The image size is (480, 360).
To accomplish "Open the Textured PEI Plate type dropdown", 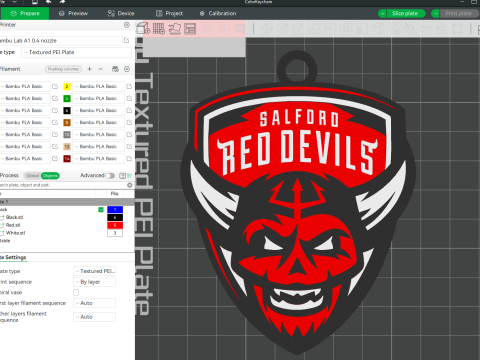I will [x=77, y=52].
